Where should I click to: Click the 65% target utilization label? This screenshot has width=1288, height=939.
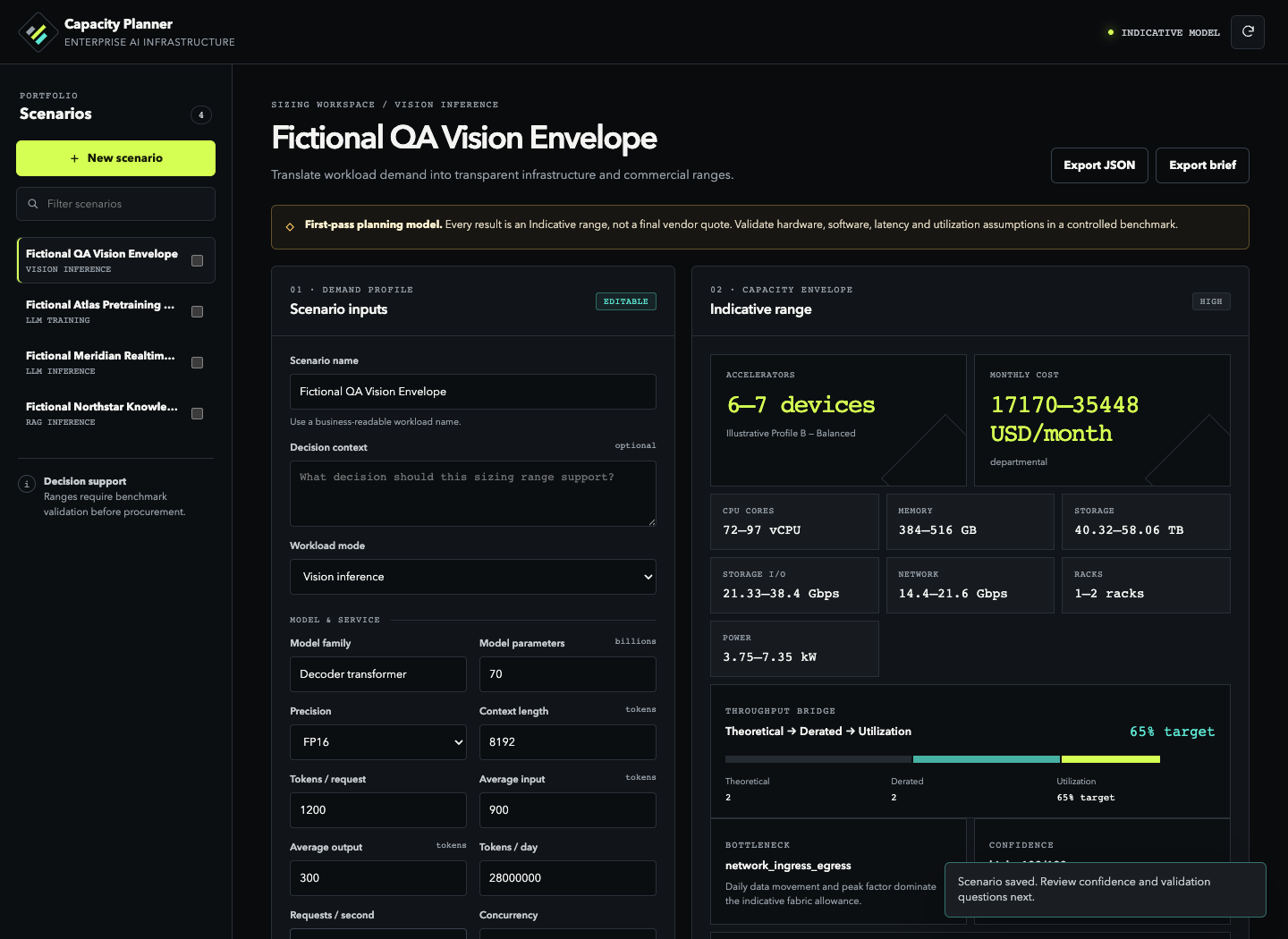(1172, 732)
